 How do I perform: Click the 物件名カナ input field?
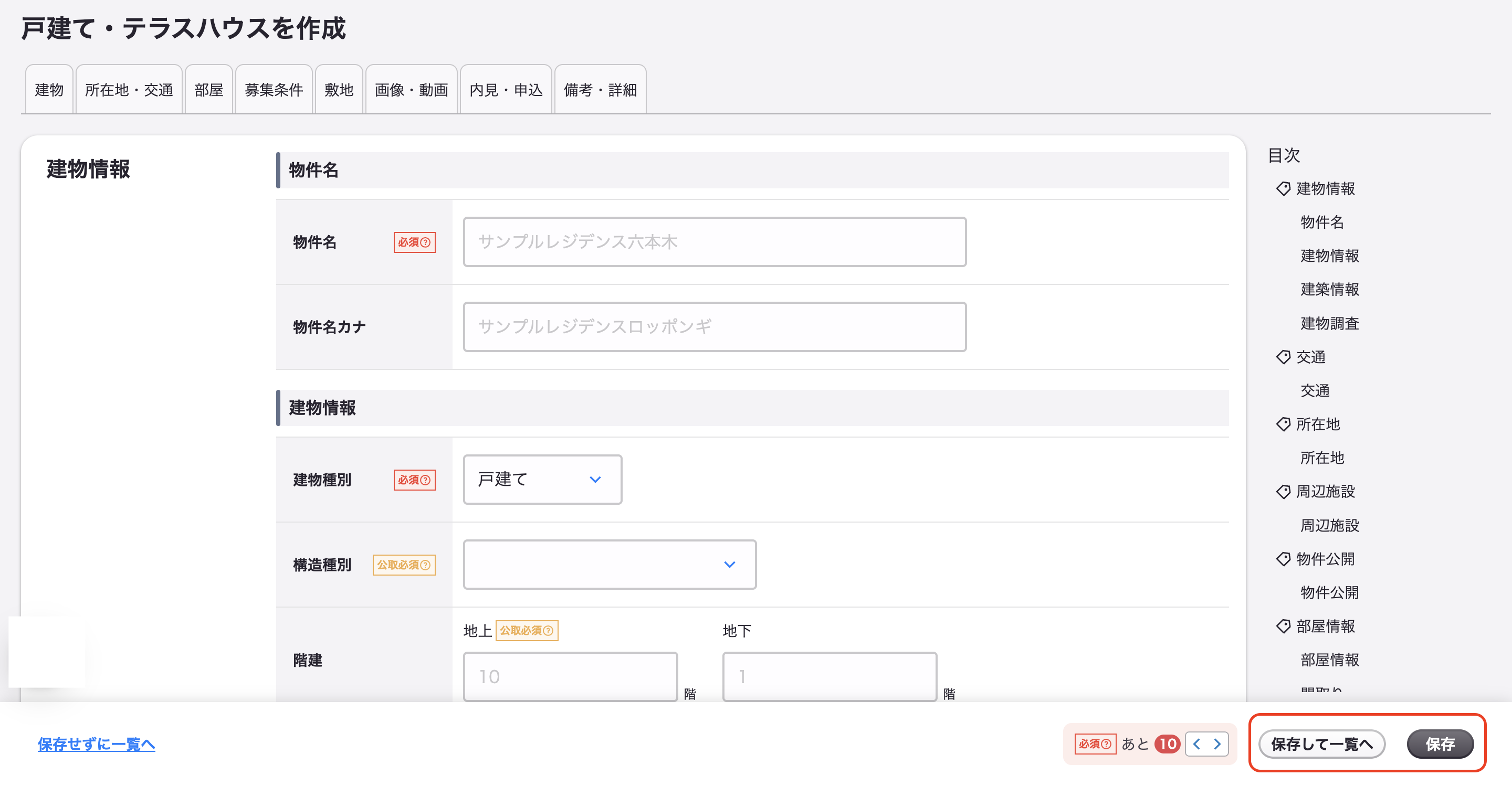tap(715, 327)
